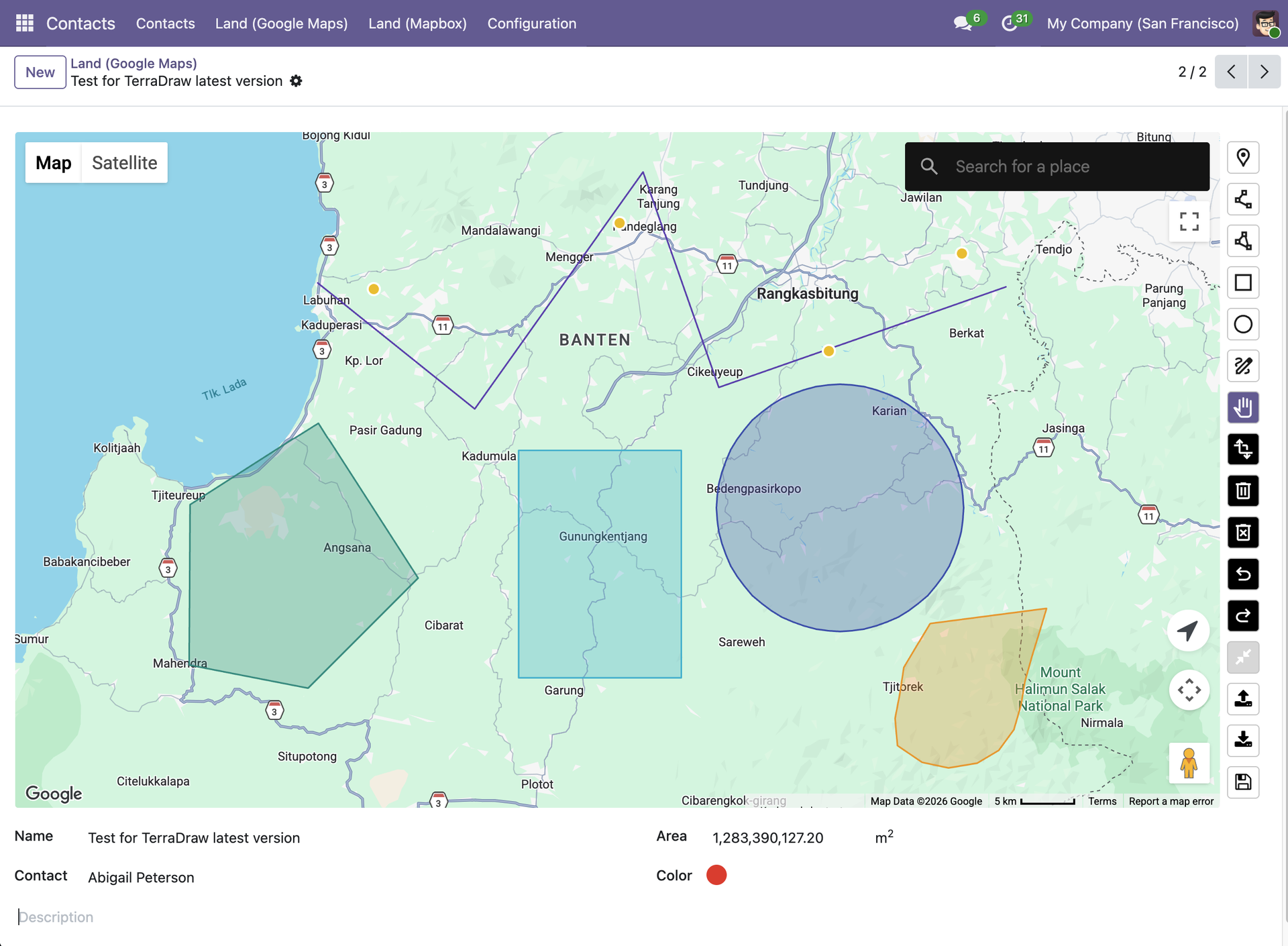Click the 2 / 2 pager counter
This screenshot has height=946, width=1288.
pos(1192,72)
